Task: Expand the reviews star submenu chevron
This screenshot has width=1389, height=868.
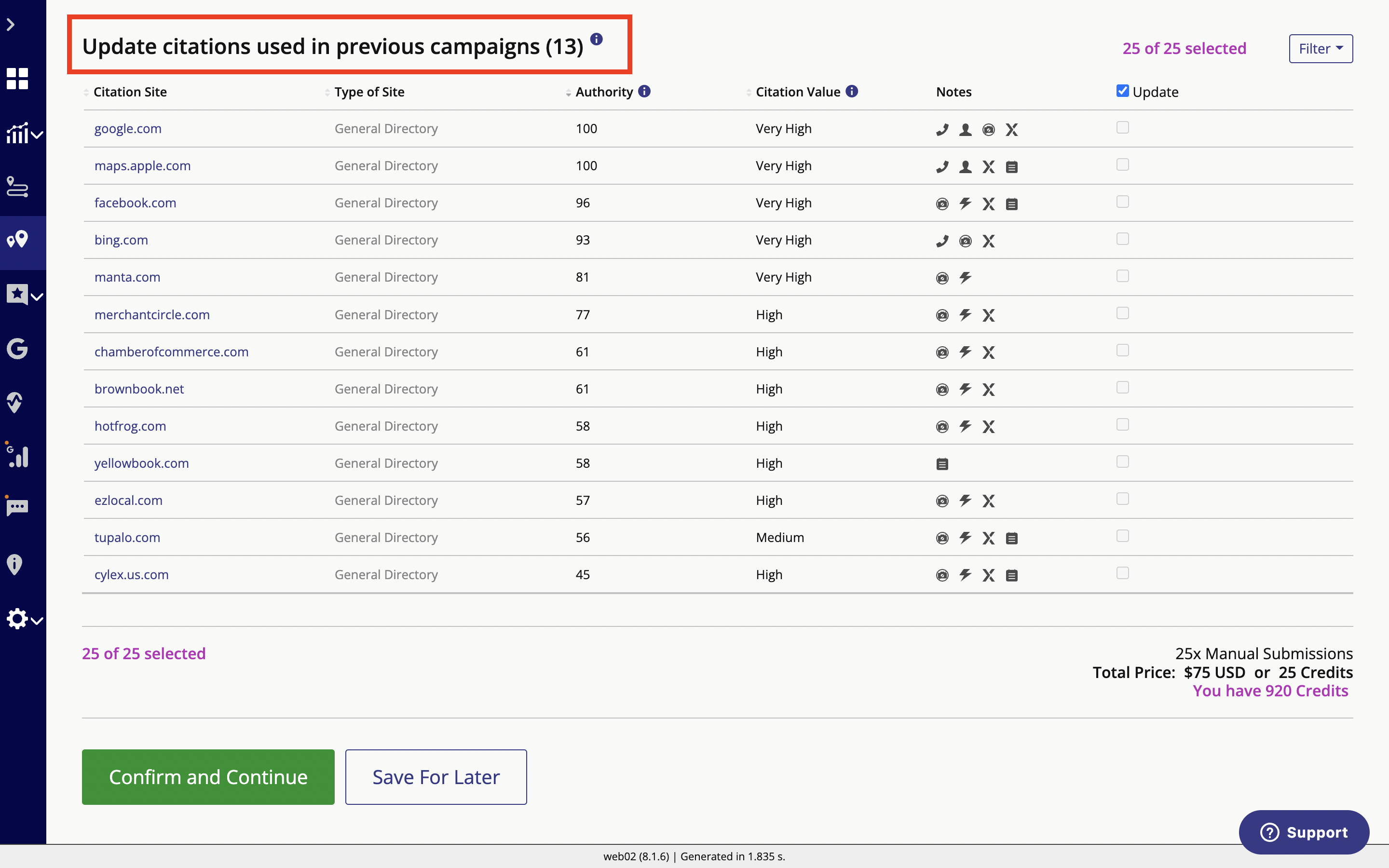Action: click(x=37, y=297)
